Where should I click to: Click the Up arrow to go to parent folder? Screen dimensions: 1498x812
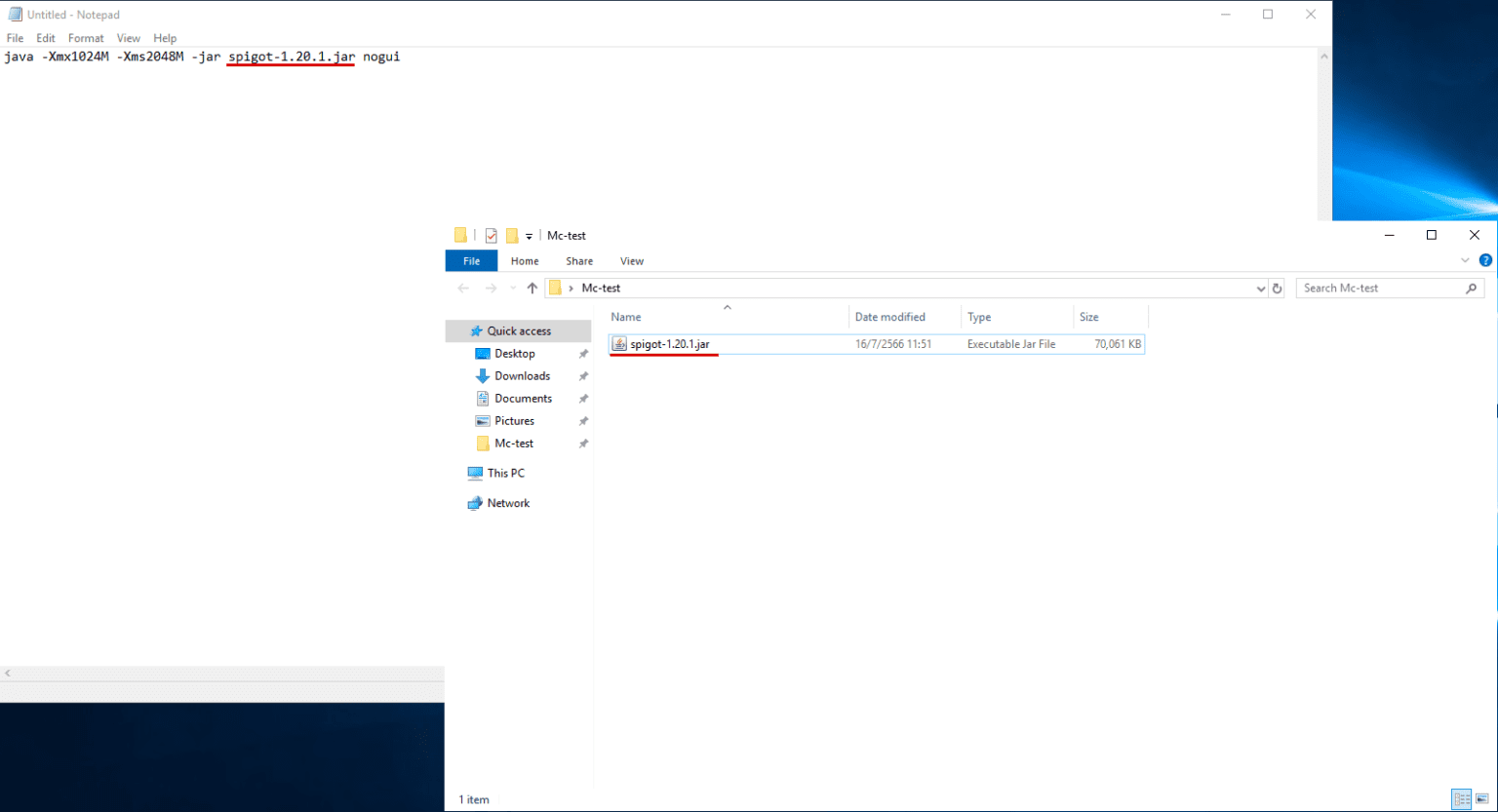click(532, 288)
